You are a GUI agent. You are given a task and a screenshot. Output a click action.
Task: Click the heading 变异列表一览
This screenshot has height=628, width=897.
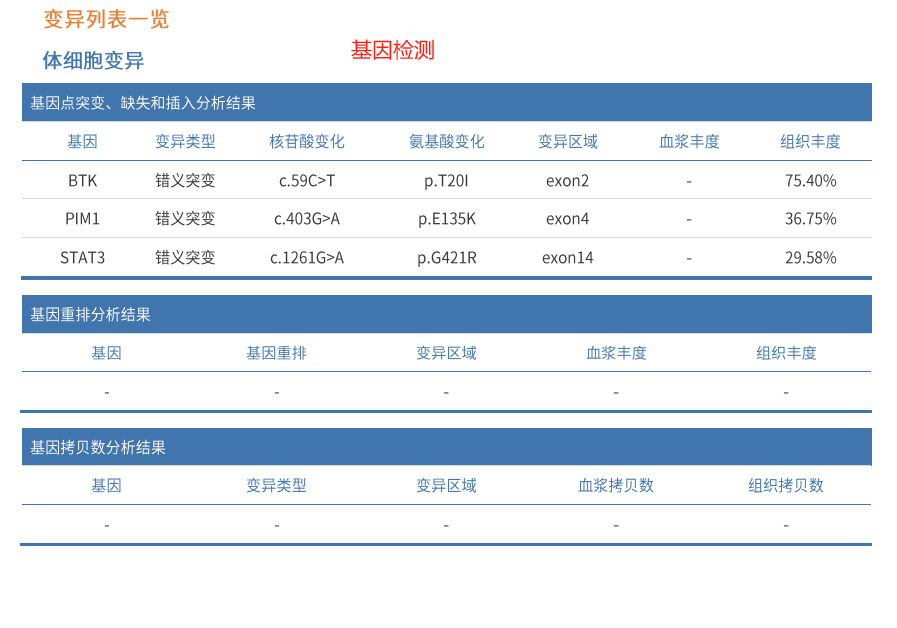click(106, 19)
